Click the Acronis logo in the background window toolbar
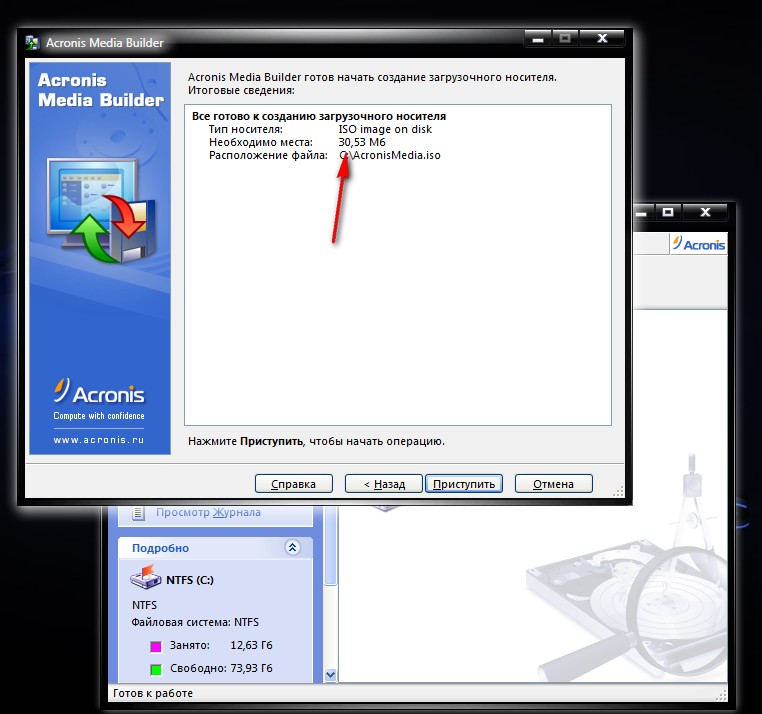The height and width of the screenshot is (714, 762). 699,244
